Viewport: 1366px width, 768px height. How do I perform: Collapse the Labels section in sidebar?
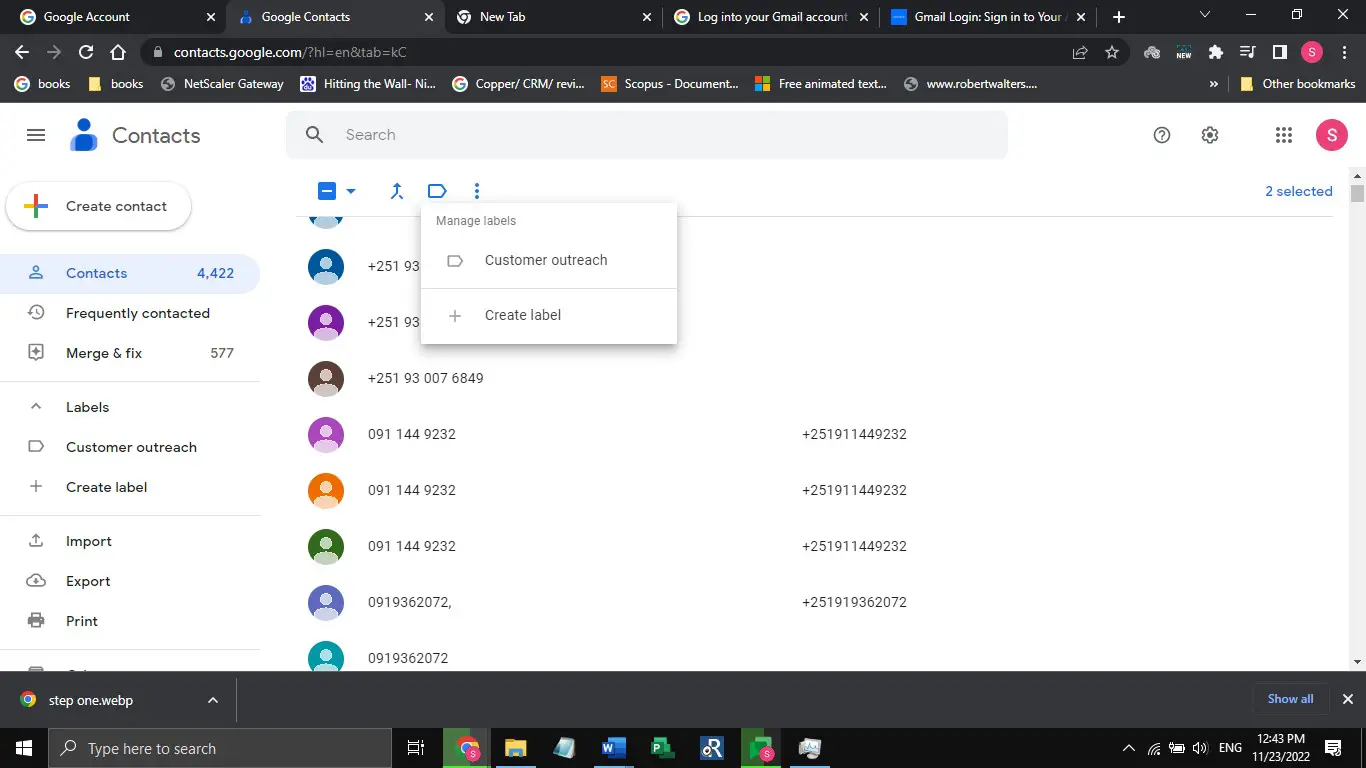click(36, 407)
